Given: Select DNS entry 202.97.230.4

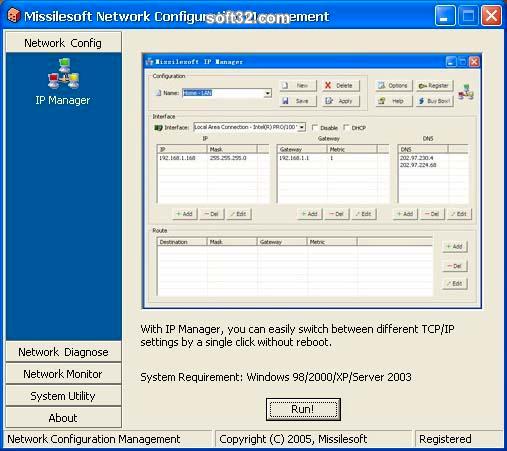Looking at the screenshot, I should 417,158.
